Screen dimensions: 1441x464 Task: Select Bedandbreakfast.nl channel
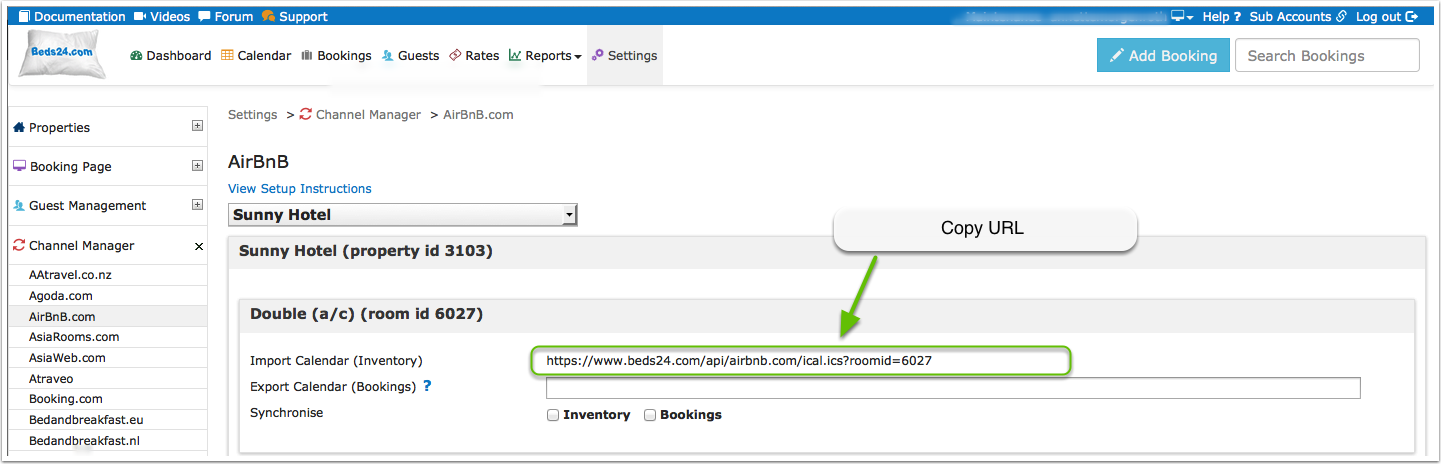(86, 441)
